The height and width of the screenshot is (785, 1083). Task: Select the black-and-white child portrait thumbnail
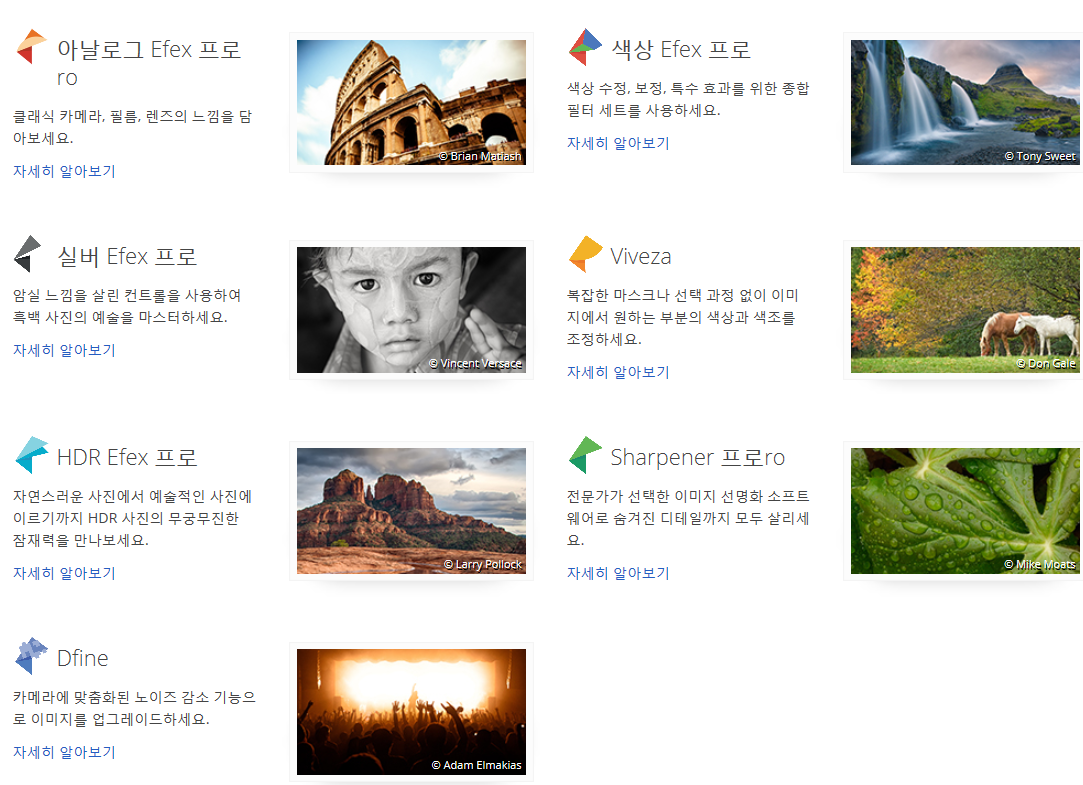411,310
